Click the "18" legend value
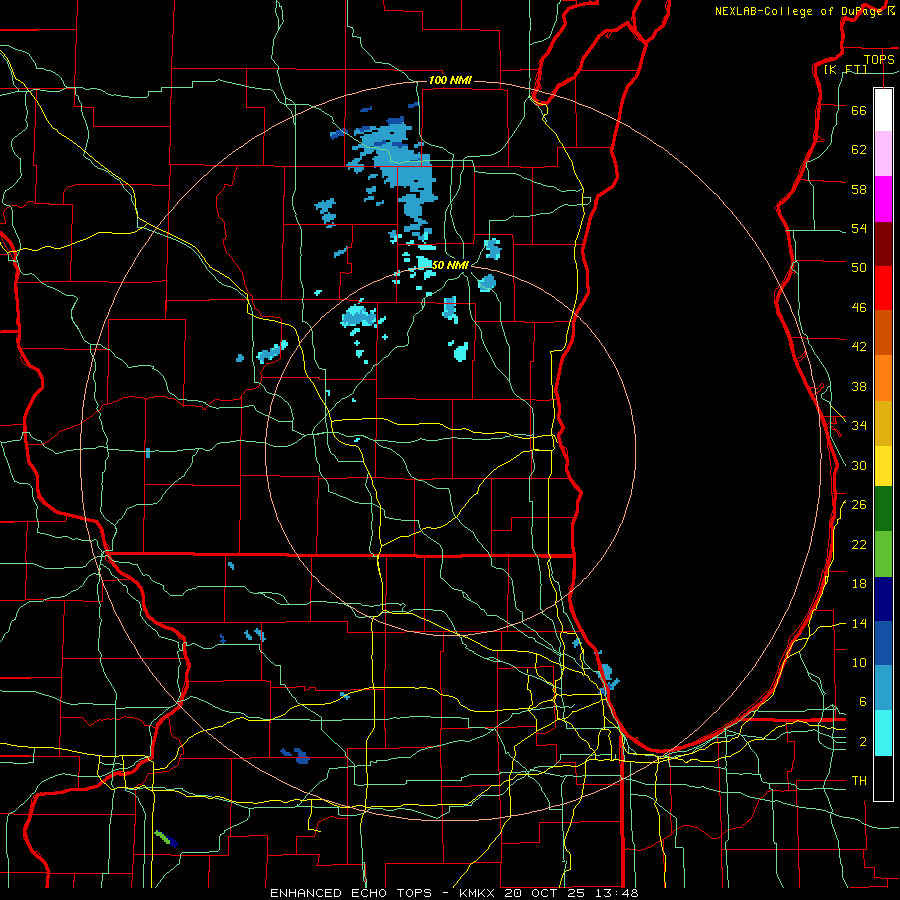 coord(859,584)
